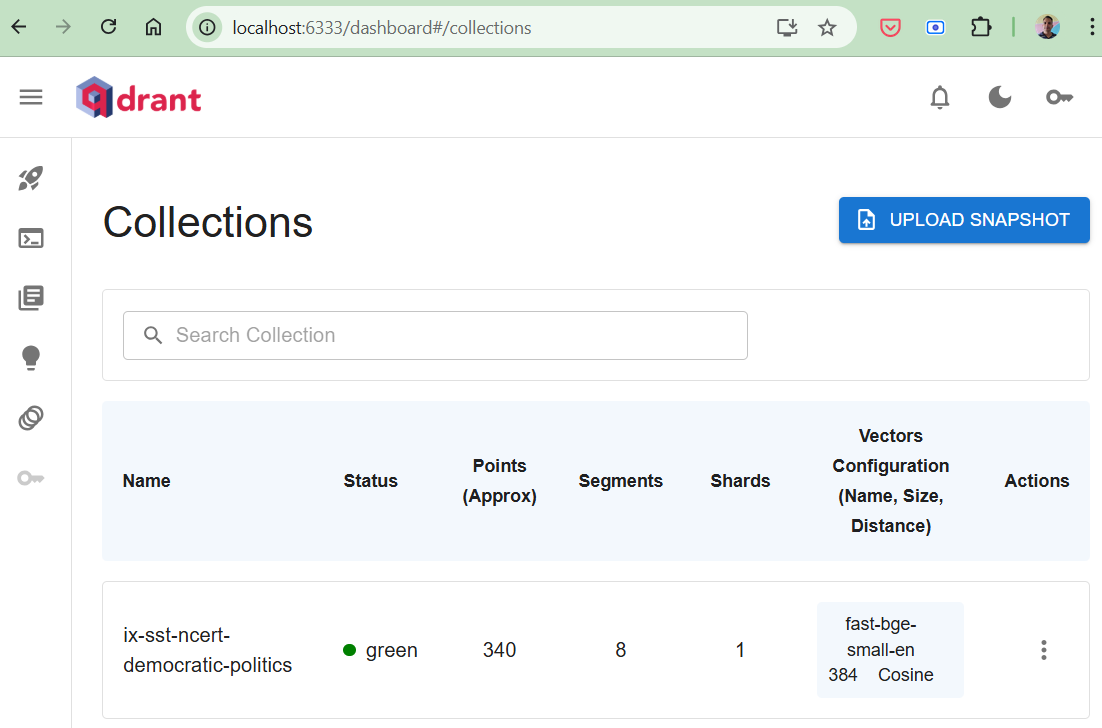The image size is (1102, 728).
Task: Open the browser extensions puzzle menu
Action: (981, 27)
